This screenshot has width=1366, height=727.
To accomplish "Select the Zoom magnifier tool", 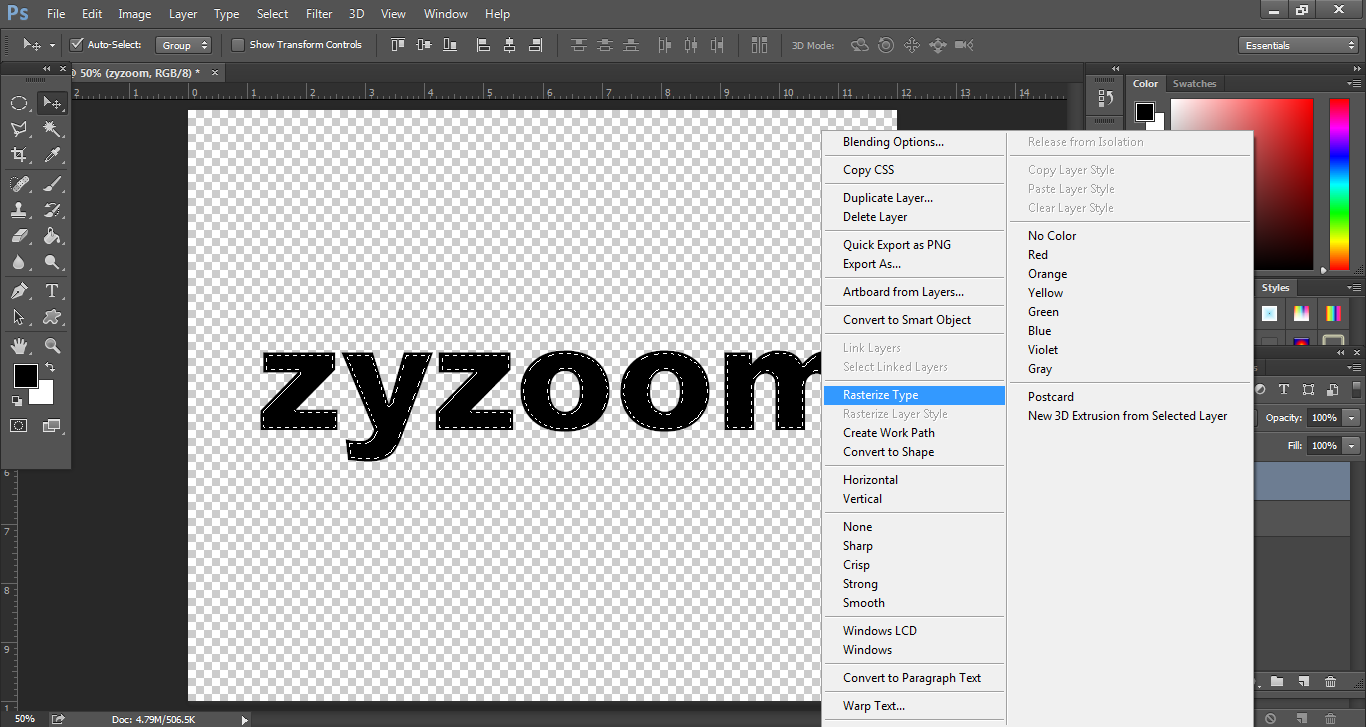I will pyautogui.click(x=52, y=346).
